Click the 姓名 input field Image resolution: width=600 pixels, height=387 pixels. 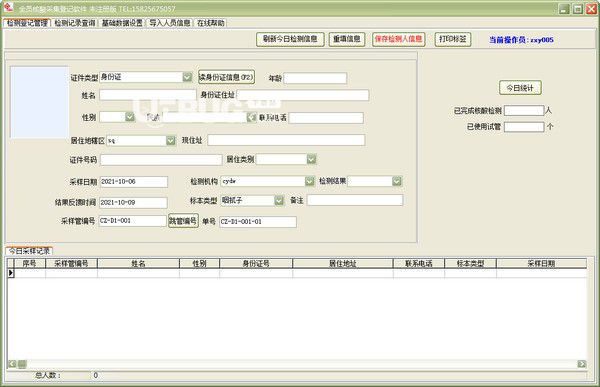[x=148, y=95]
